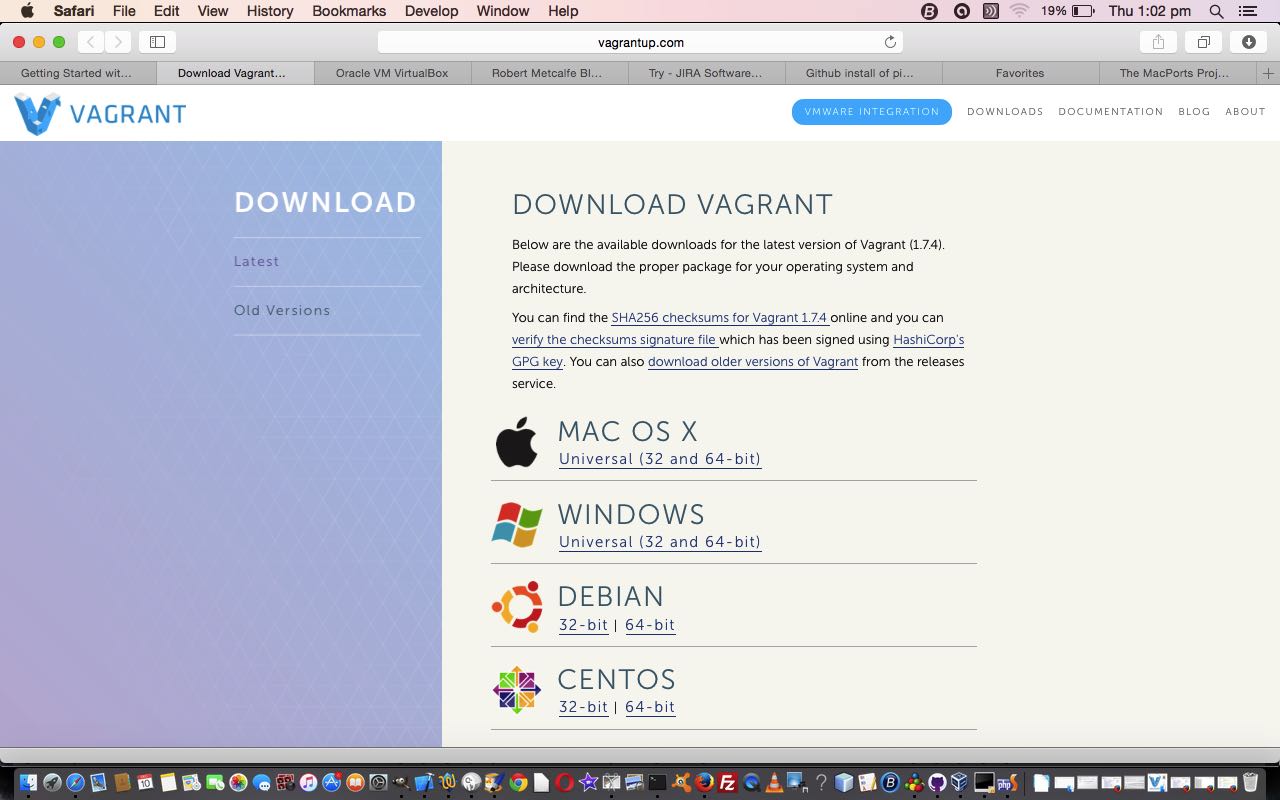Image resolution: width=1280 pixels, height=800 pixels.
Task: Open Notification Center icon in the menu bar
Action: [1247, 11]
